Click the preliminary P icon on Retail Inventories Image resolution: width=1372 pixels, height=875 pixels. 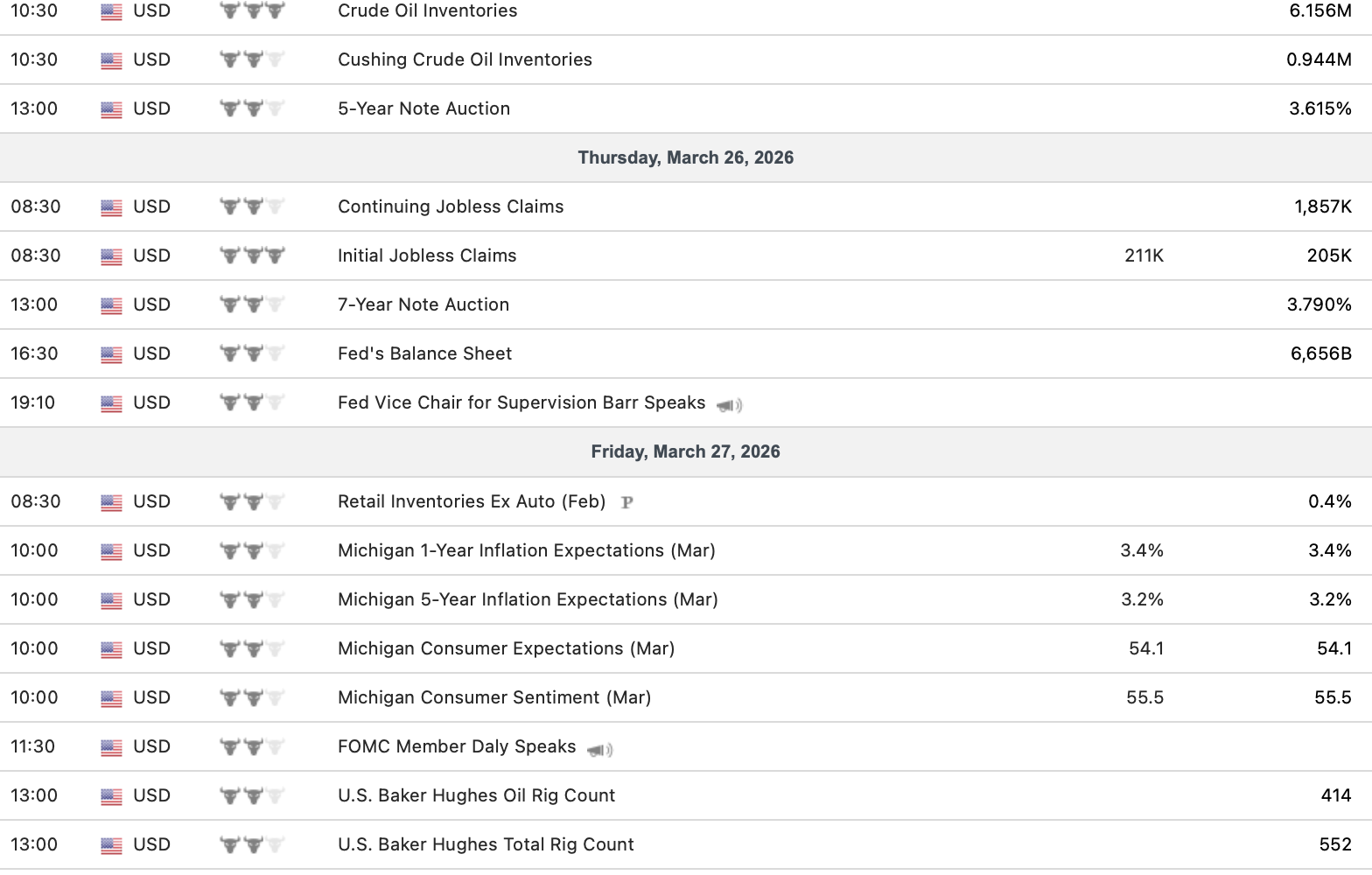click(626, 502)
